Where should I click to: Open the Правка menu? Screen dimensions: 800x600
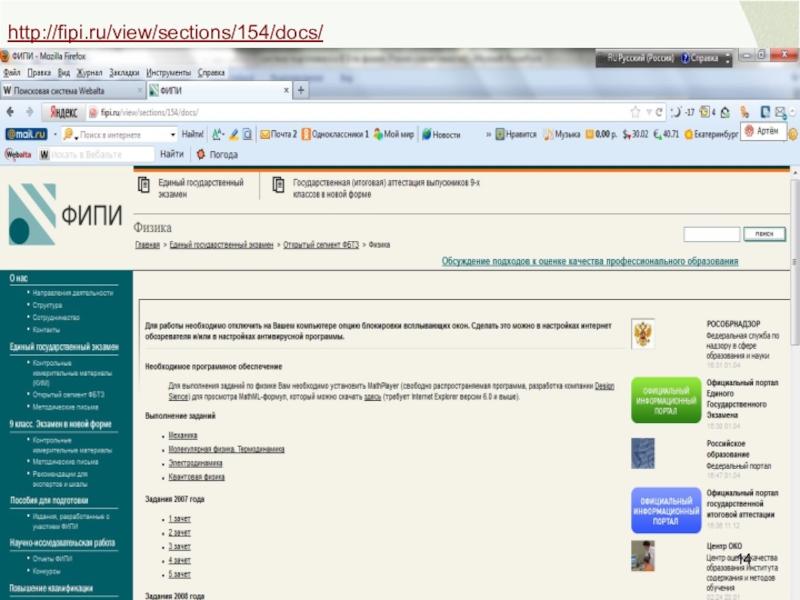point(39,72)
